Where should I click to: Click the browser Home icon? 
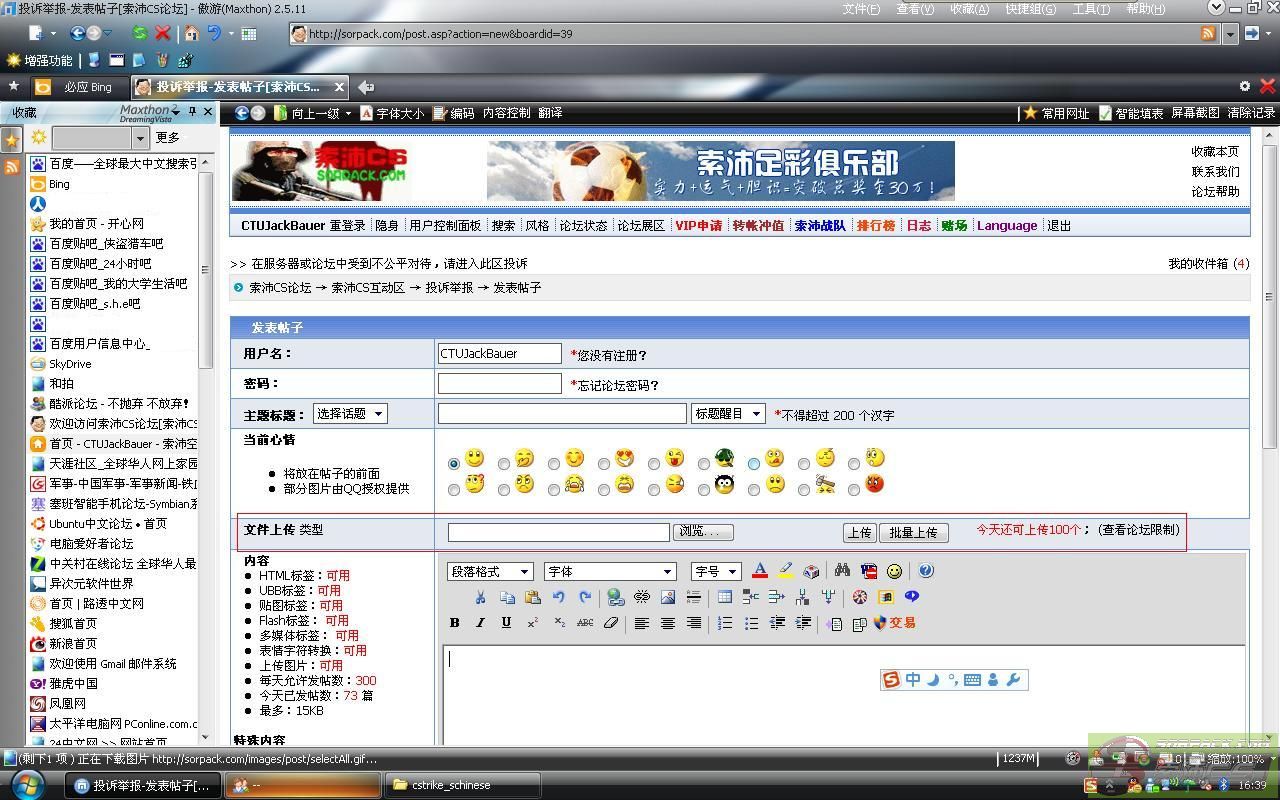click(x=191, y=34)
